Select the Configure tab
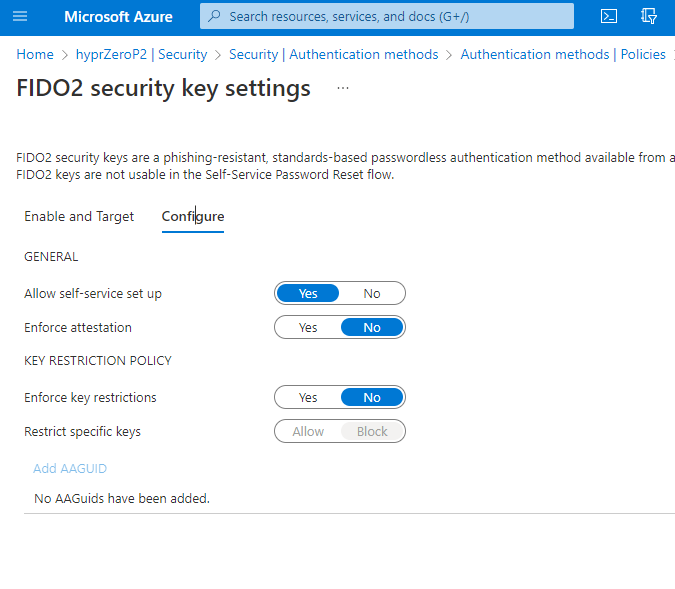This screenshot has width=675, height=589. click(192, 216)
